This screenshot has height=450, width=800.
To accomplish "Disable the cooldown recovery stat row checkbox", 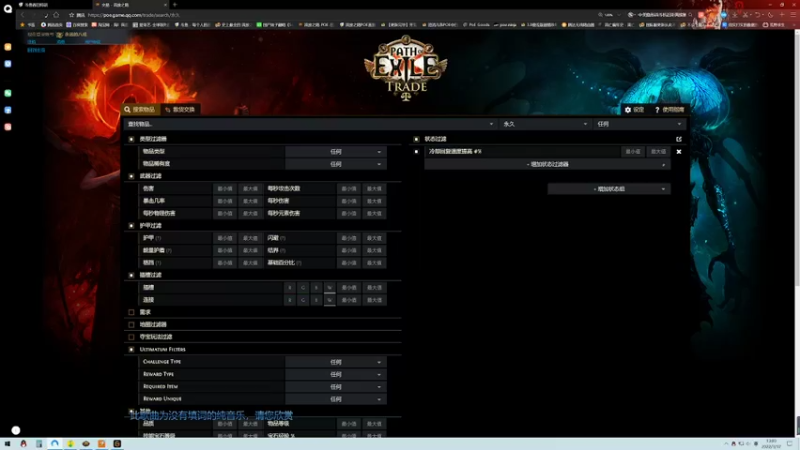I will tap(416, 152).
